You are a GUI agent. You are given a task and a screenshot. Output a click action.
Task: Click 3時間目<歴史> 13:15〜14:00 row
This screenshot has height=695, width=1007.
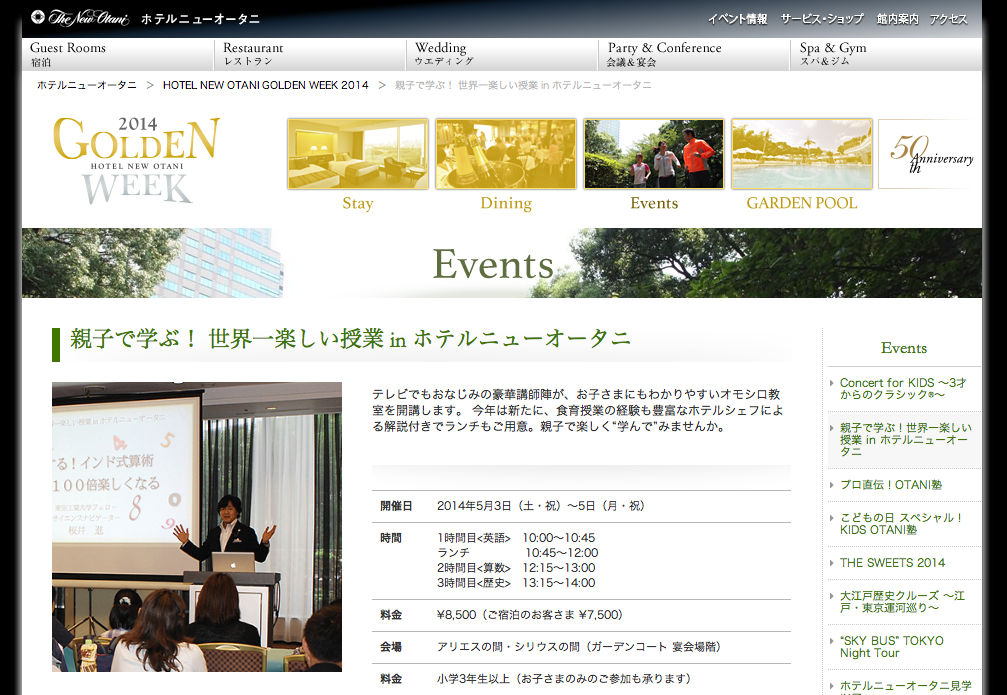pyautogui.click(x=516, y=583)
